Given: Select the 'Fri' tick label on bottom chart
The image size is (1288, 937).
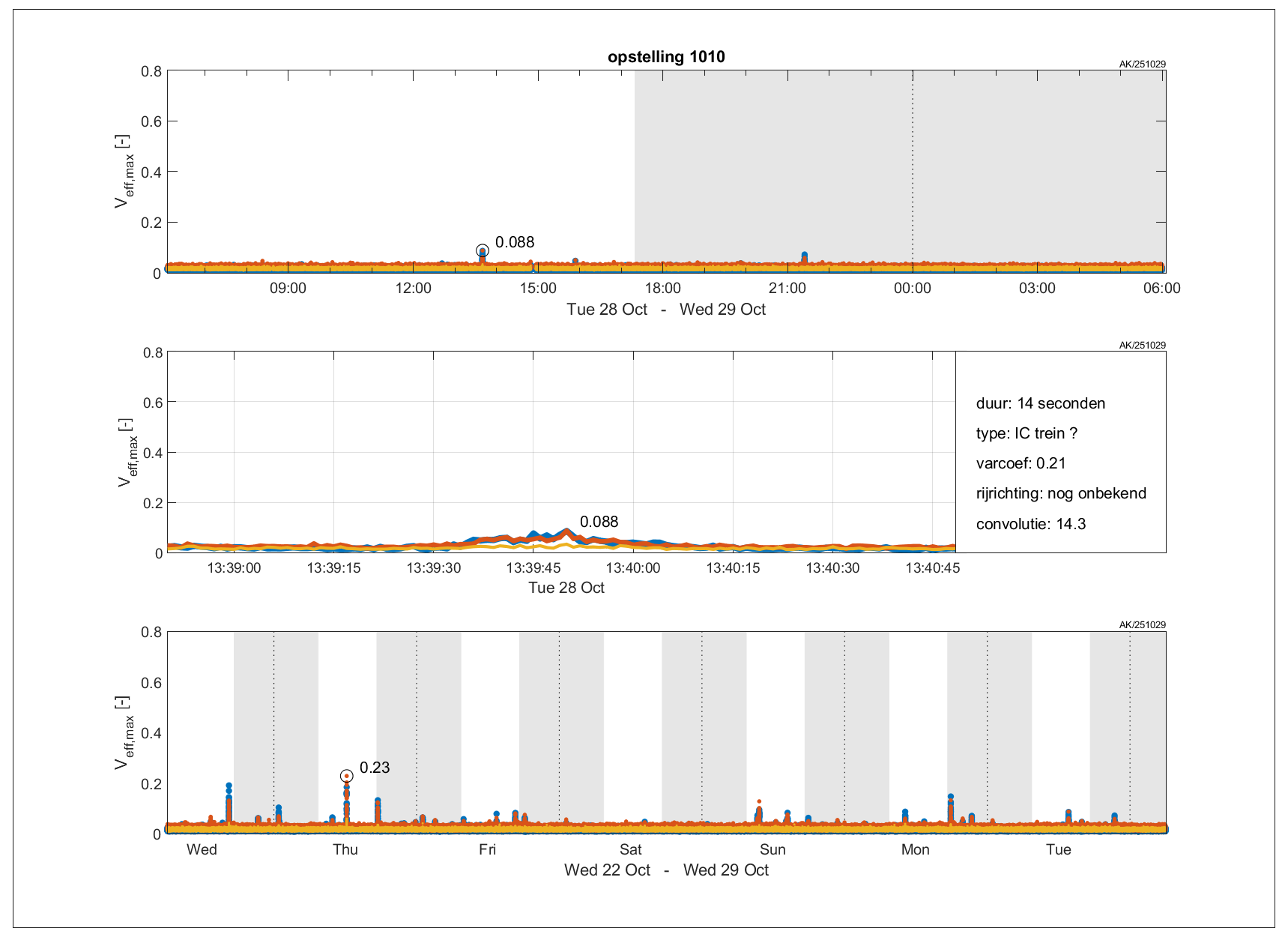Looking at the screenshot, I should (x=487, y=849).
